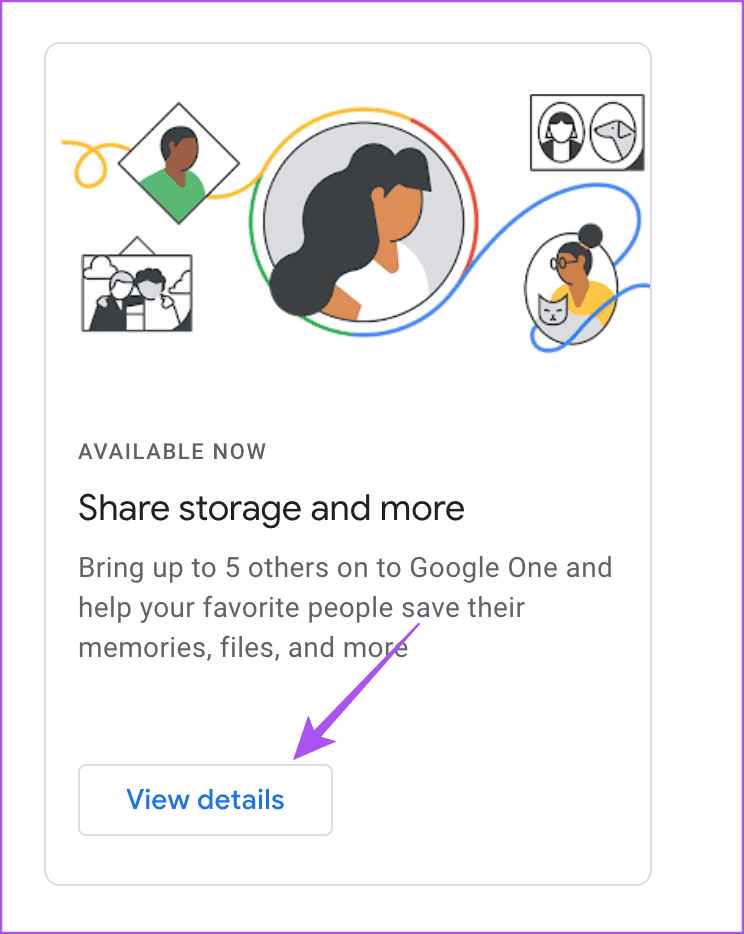Click the View details button
Image resolution: width=744 pixels, height=934 pixels.
coord(205,799)
